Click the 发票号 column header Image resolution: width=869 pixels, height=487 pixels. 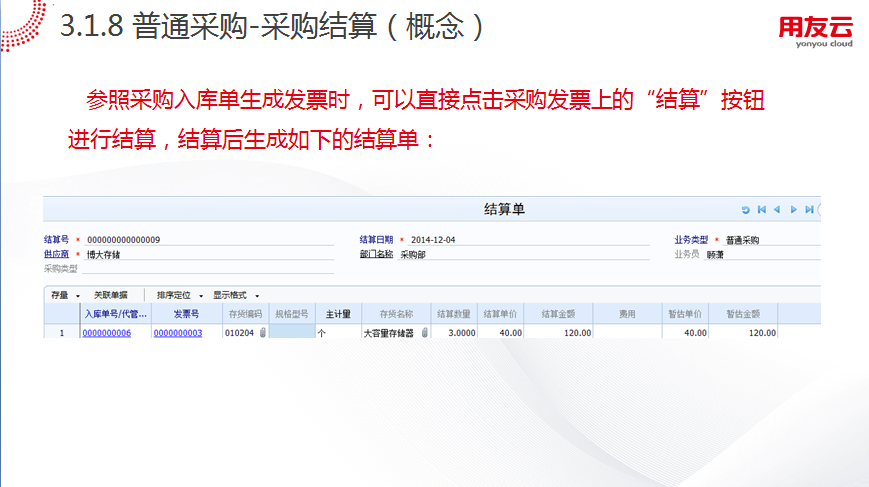click(187, 314)
